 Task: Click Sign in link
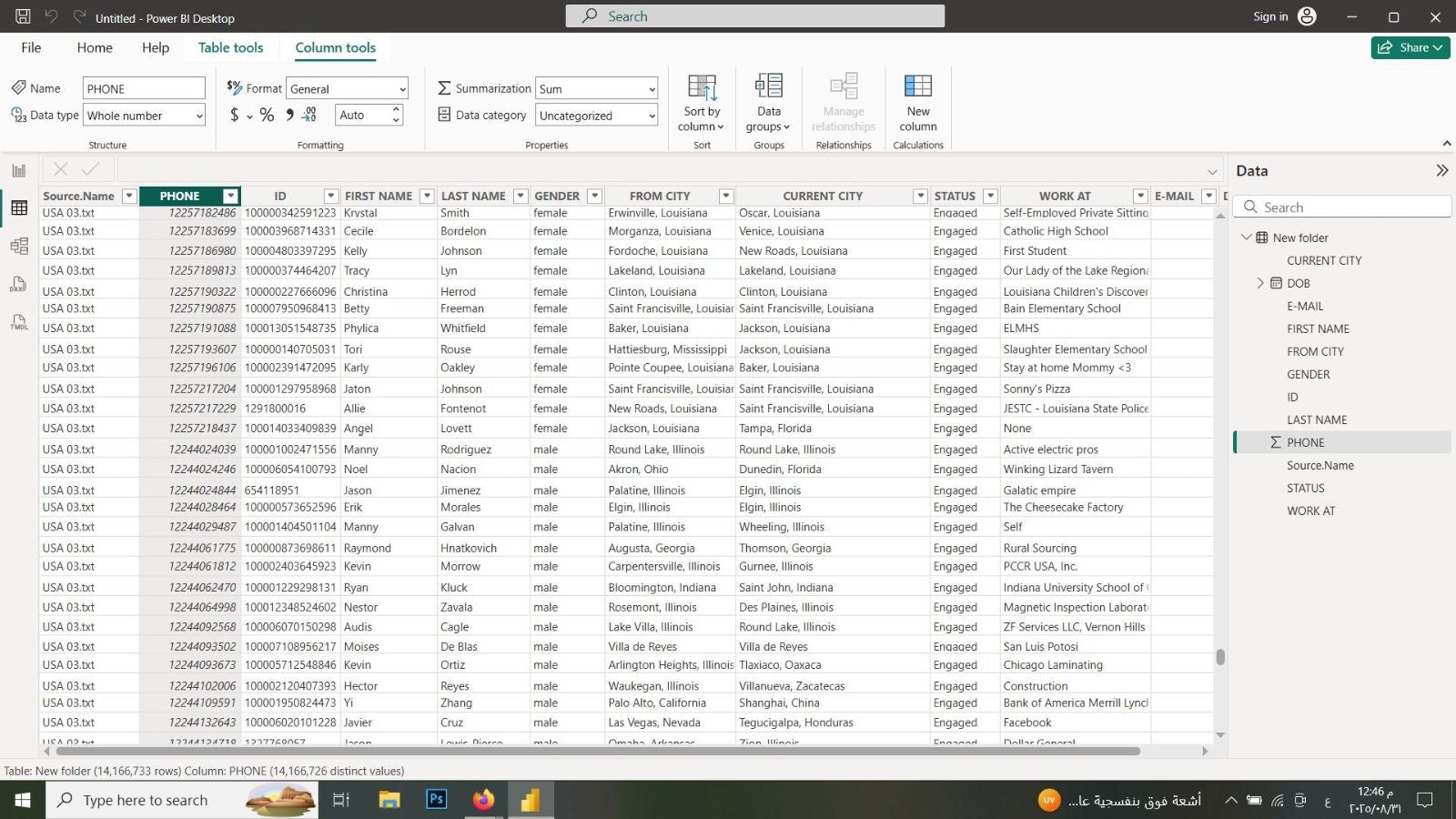pos(1270,16)
